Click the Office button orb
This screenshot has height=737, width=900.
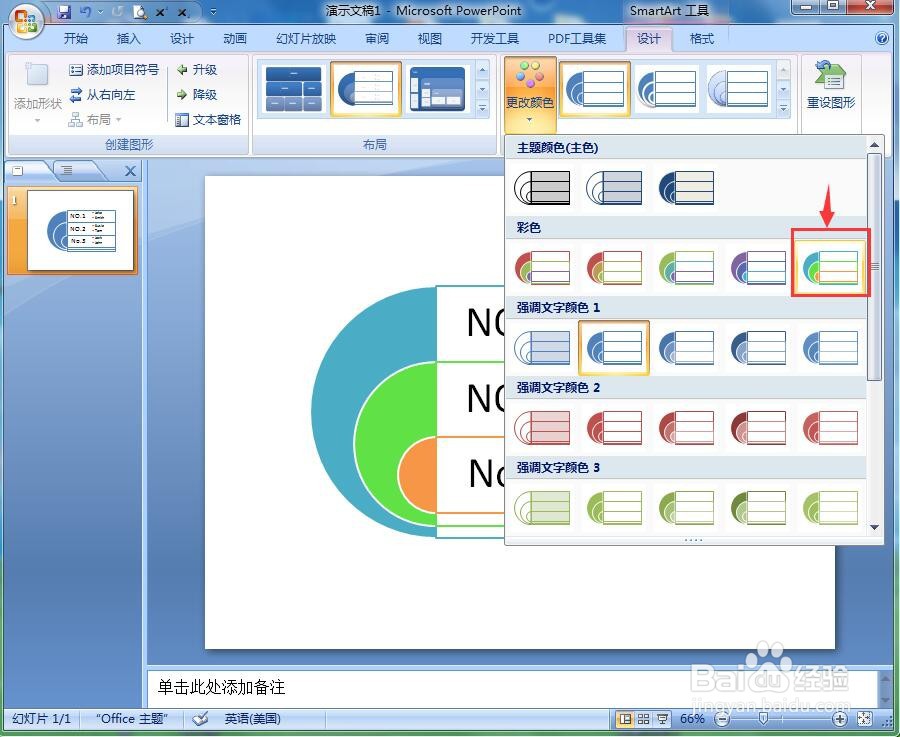[x=25, y=23]
